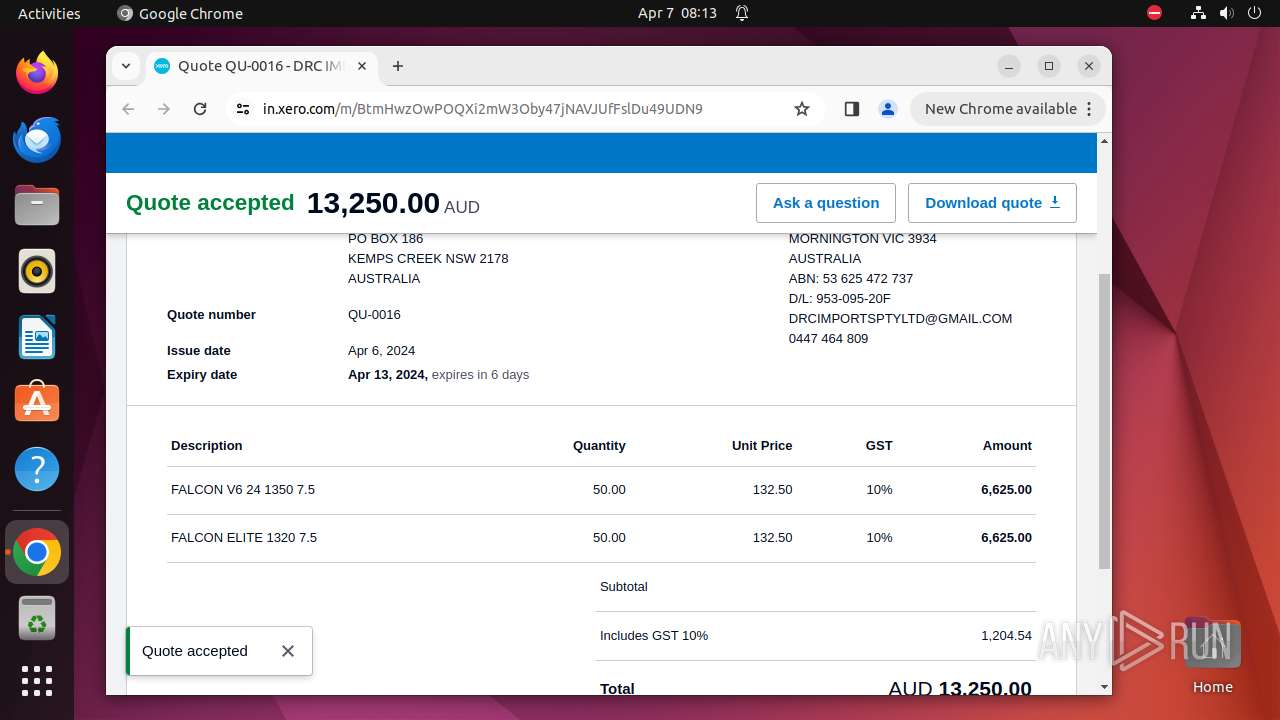Open New Chrome available update menu
The width and height of the screenshot is (1280, 720).
[x=1007, y=109]
